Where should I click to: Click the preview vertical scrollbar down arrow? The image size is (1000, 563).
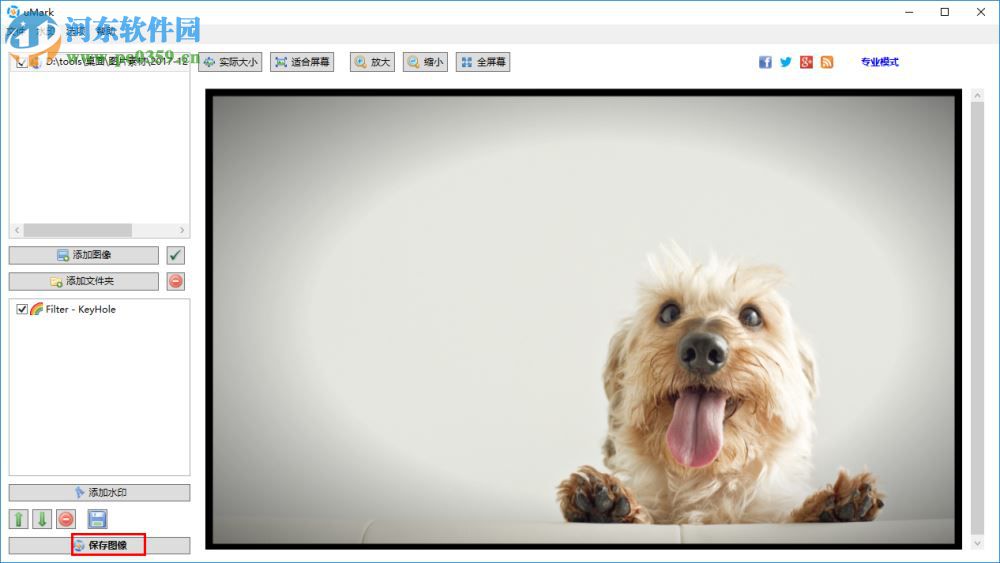tap(977, 543)
